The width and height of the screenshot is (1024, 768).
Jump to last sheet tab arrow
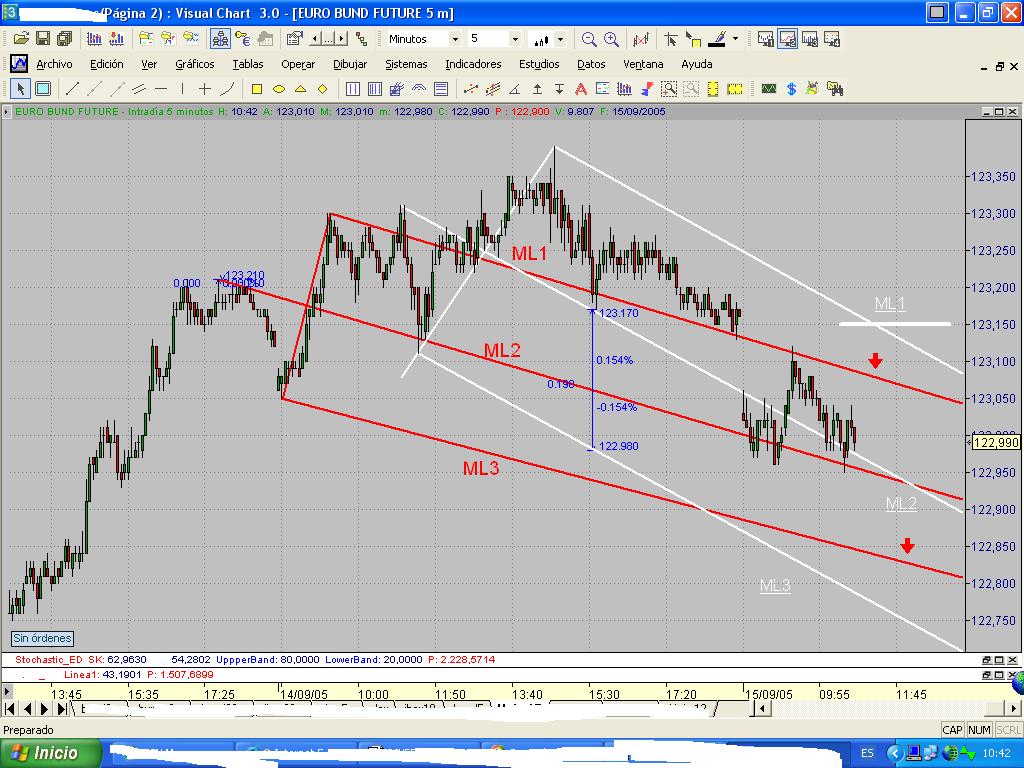(62, 709)
